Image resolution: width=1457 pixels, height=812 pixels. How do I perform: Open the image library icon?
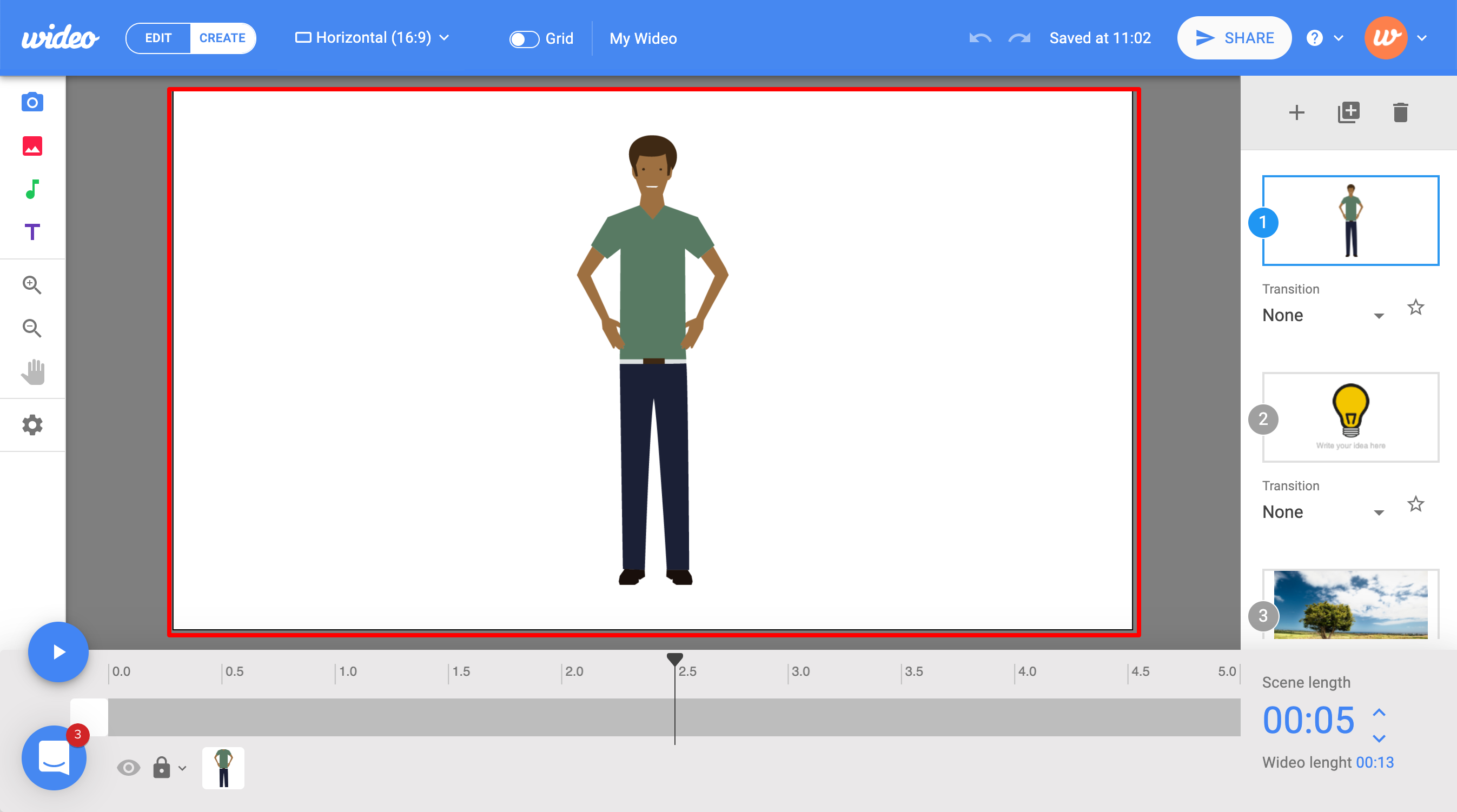[x=32, y=146]
